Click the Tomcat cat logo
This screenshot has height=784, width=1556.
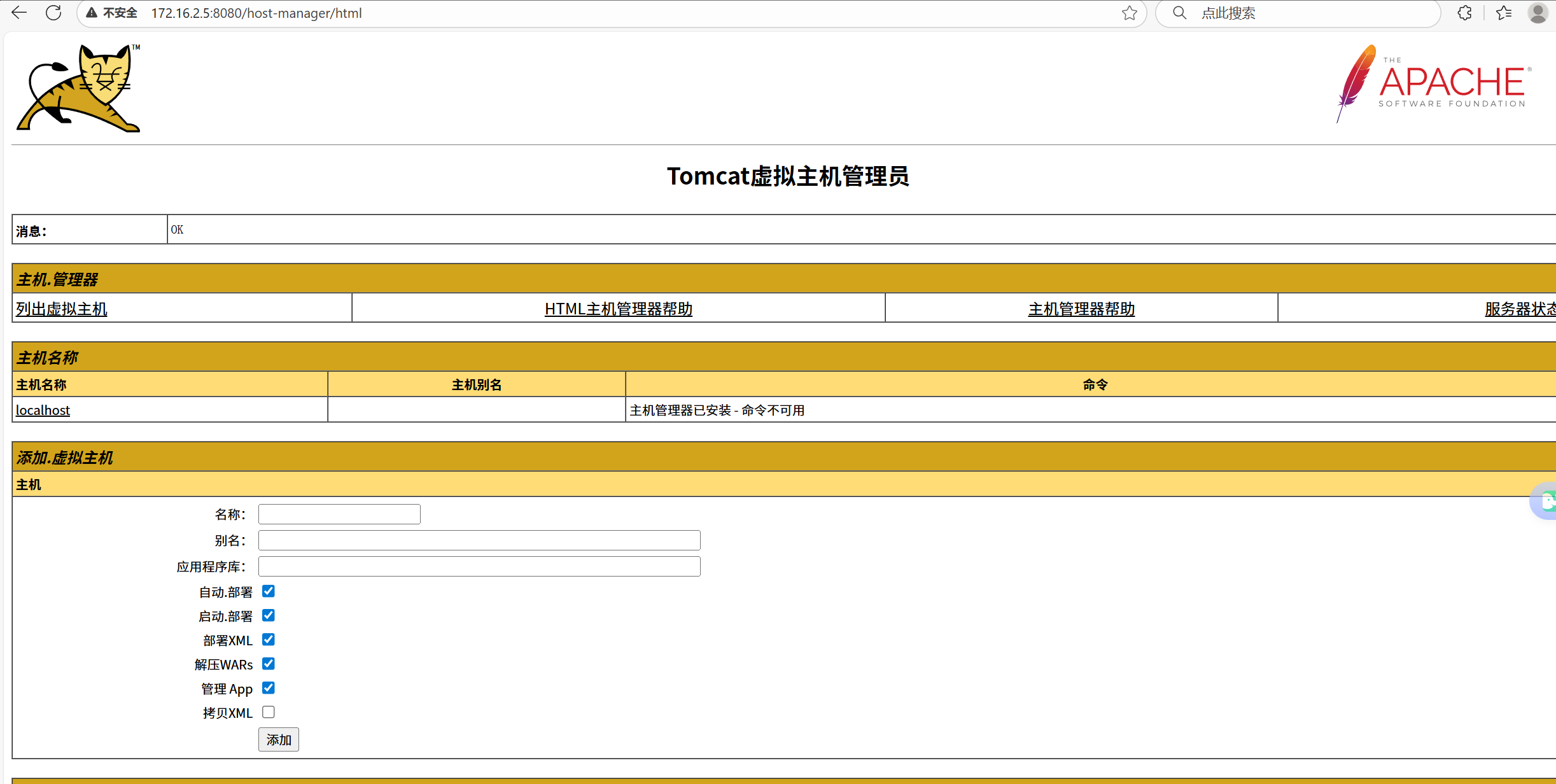click(x=78, y=88)
